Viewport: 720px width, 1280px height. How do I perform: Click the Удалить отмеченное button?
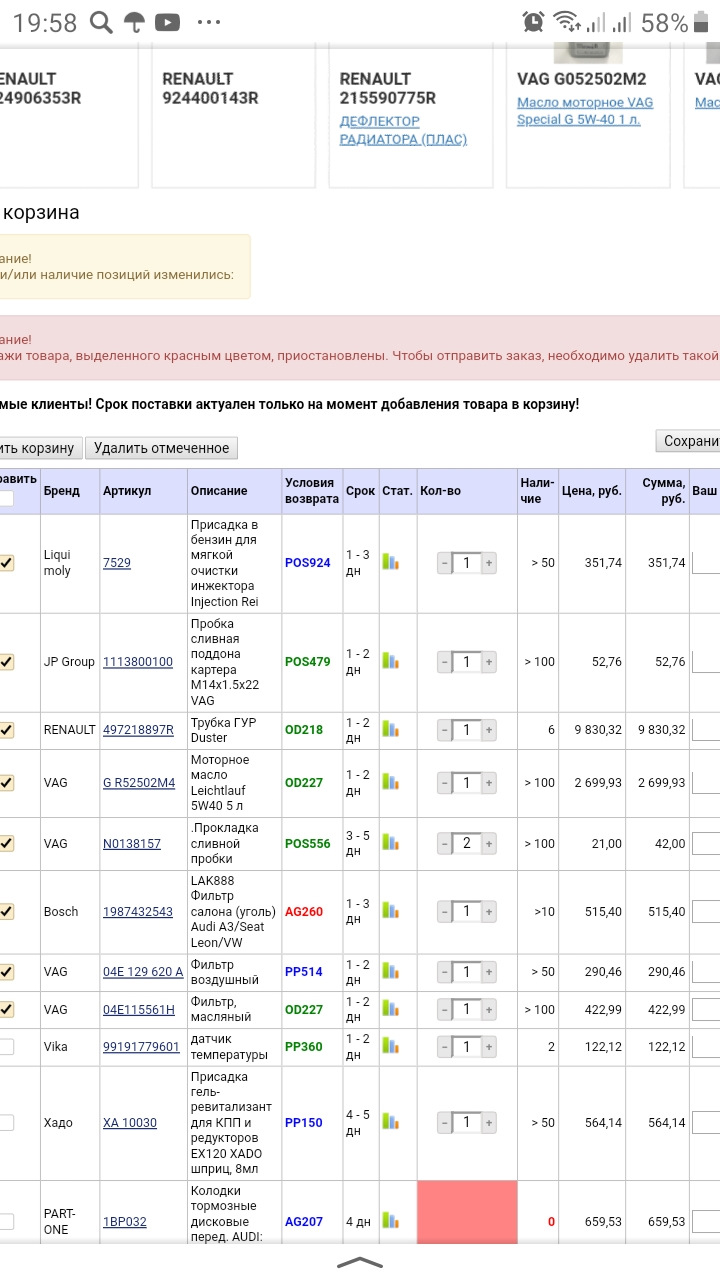click(161, 448)
